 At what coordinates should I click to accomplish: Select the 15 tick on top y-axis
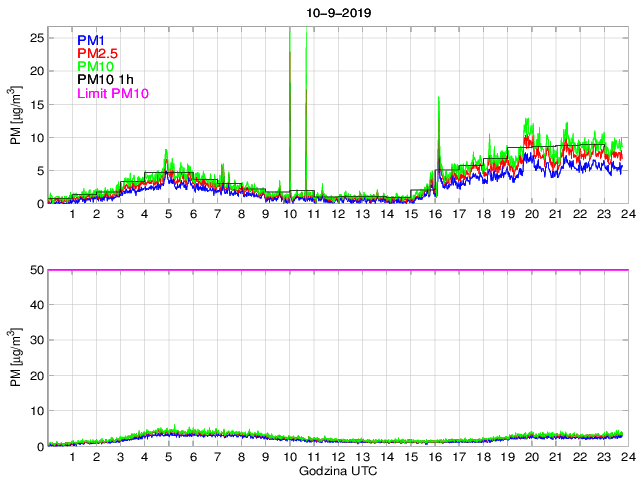36,104
